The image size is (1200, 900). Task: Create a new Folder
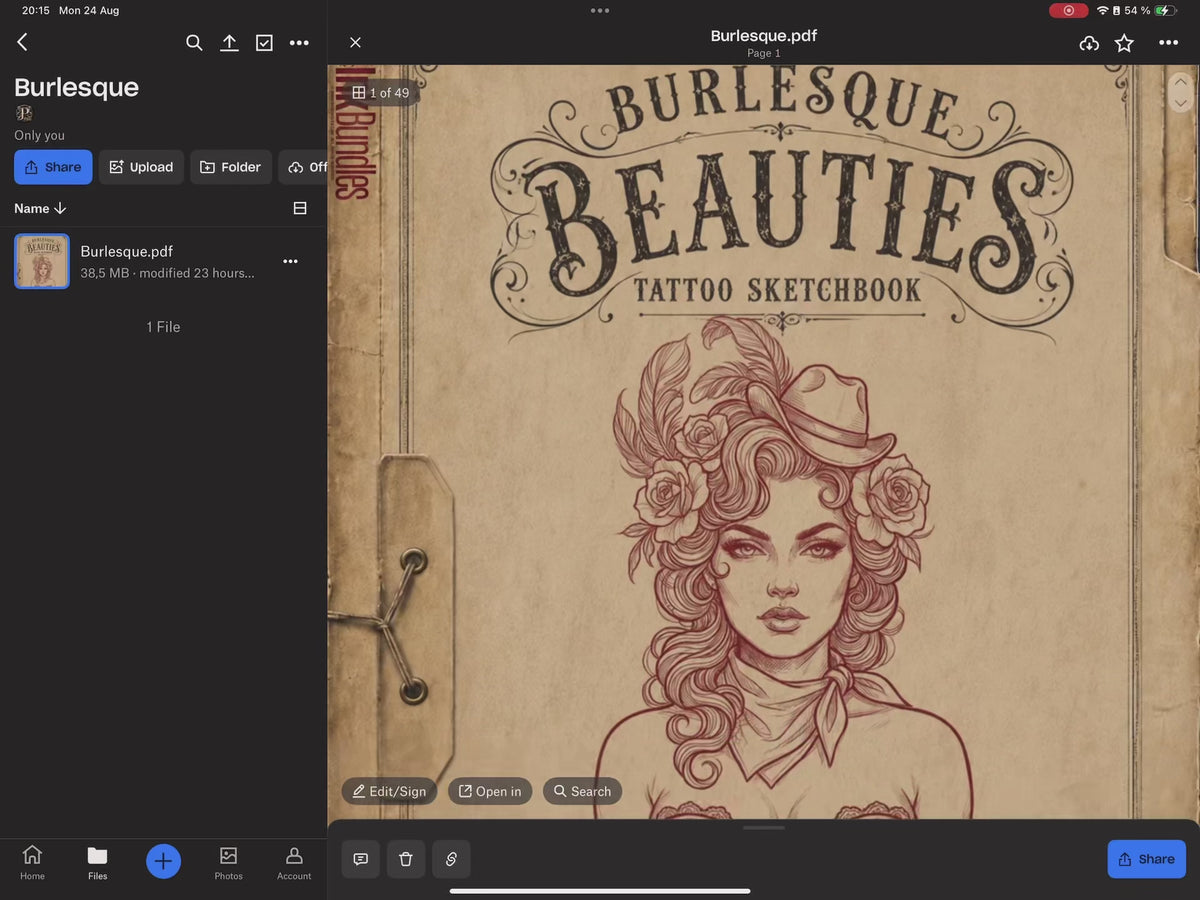231,167
